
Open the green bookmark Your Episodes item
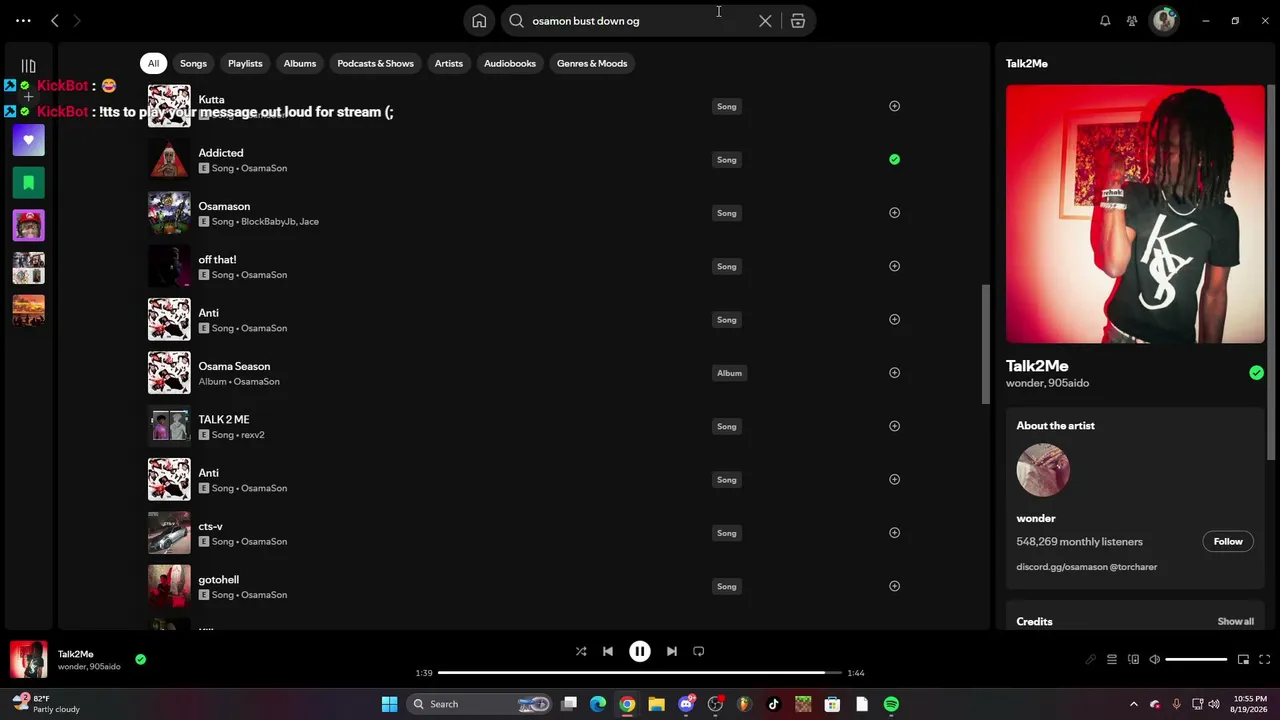pyautogui.click(x=28, y=183)
